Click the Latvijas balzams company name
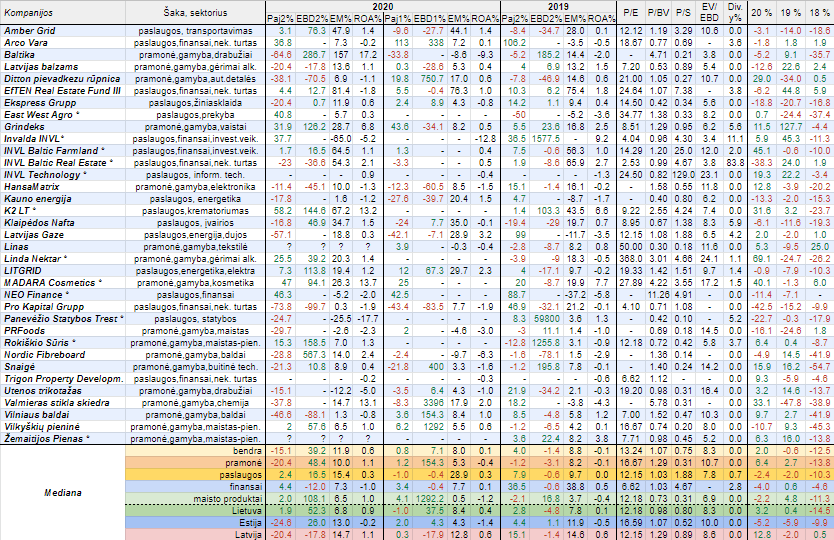The width and height of the screenshot is (834, 540). pos(41,67)
